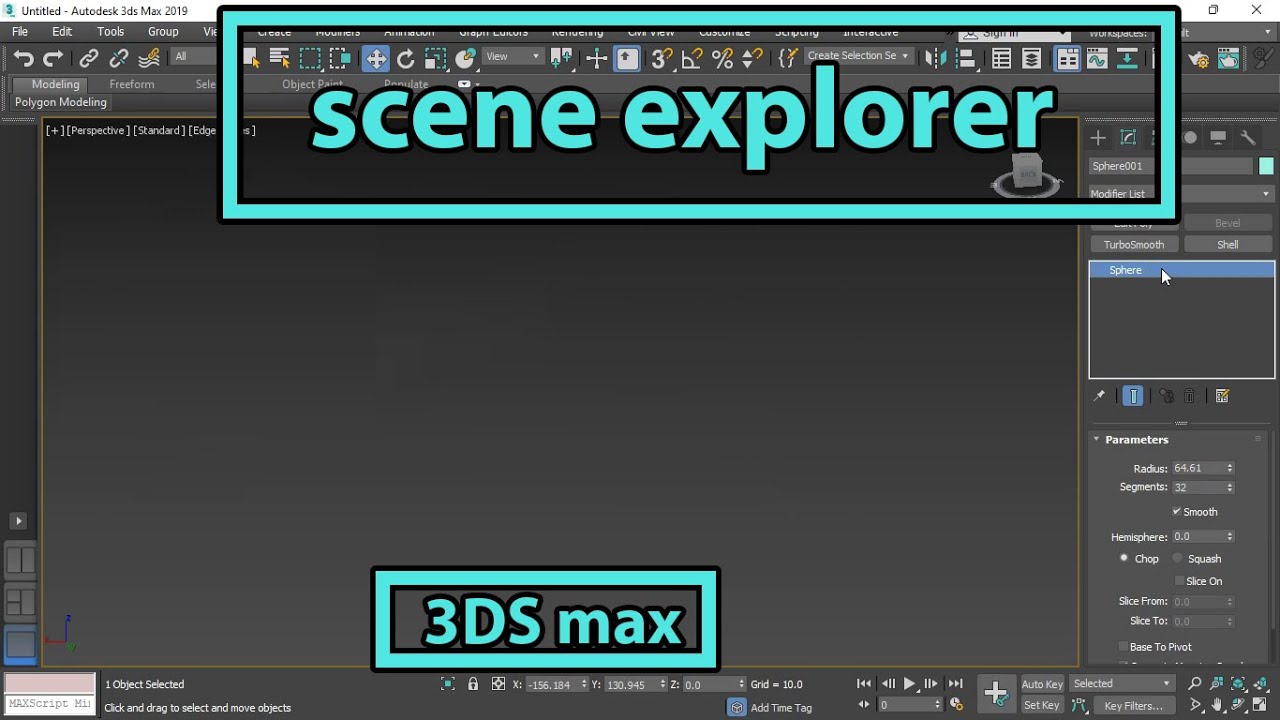Viewport: 1280px width, 720px height.
Task: Enable the Base To Pivot checkbox
Action: 1123,647
